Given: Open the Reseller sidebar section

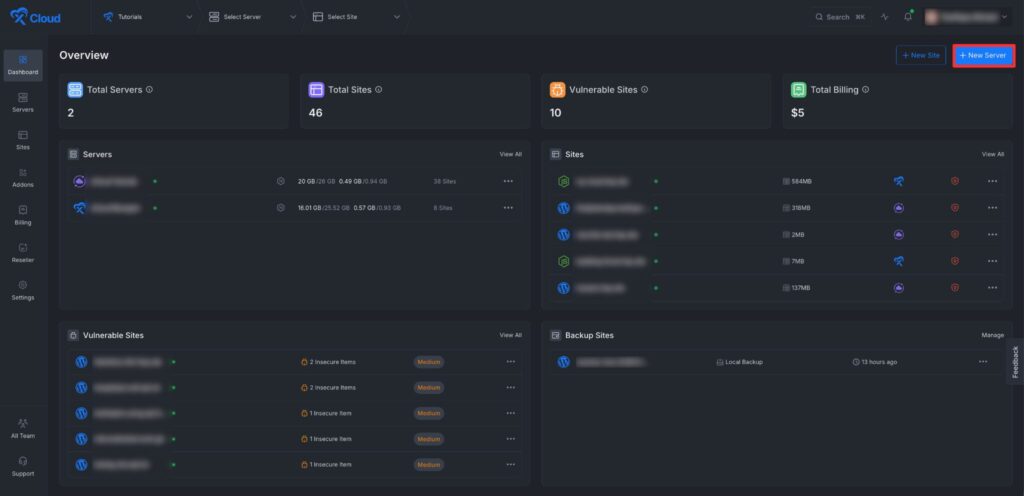Looking at the screenshot, I should [23, 253].
